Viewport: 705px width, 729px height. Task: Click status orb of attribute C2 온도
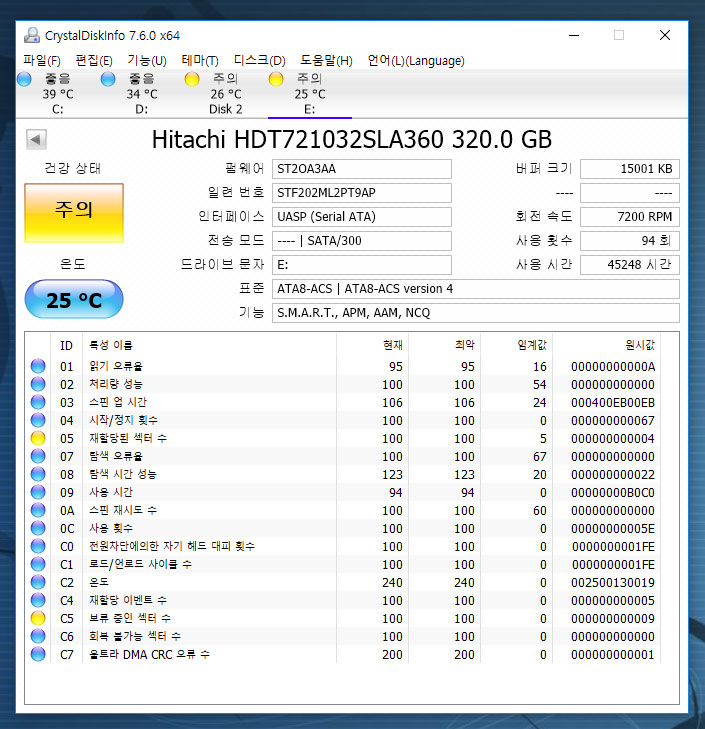[x=38, y=582]
